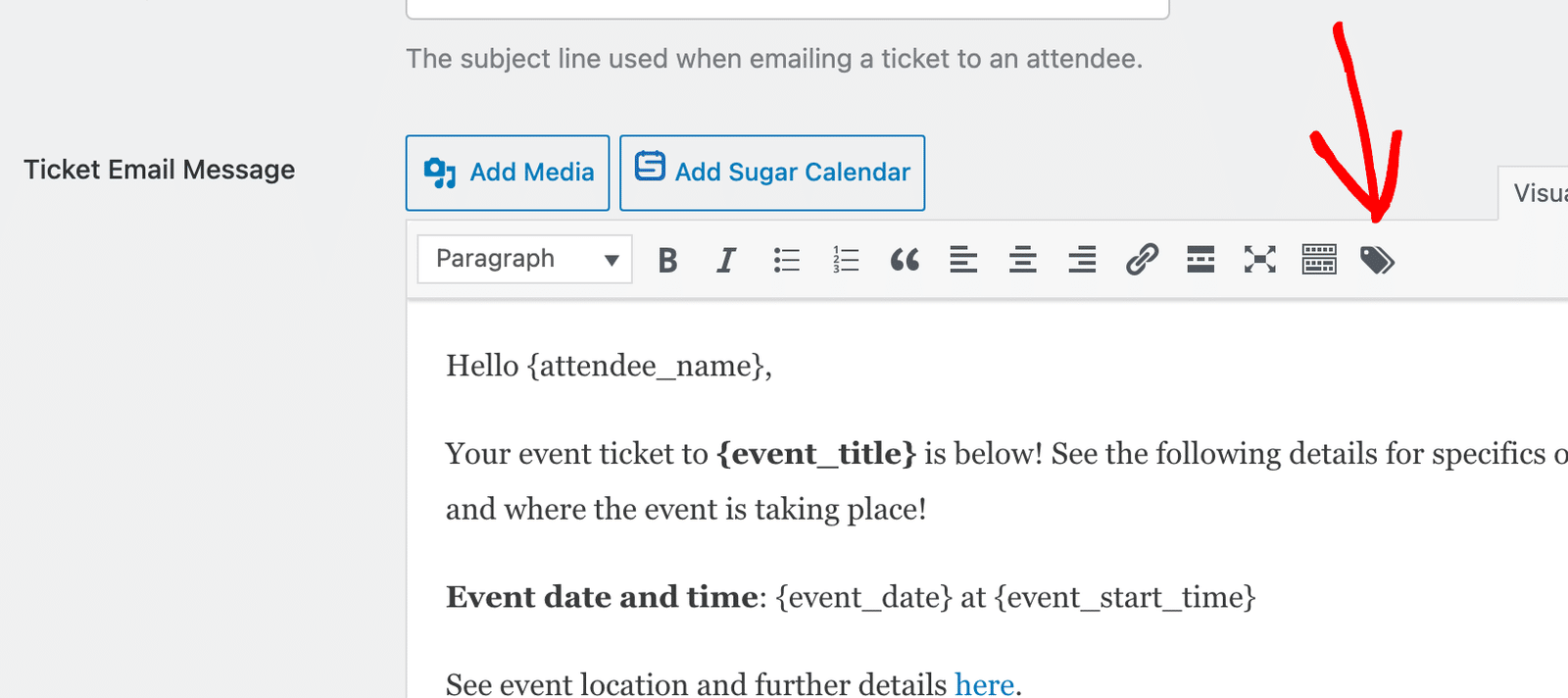Click the 'Hello {attendee_name},' line
Viewport: 1568px width, 698px height.
pos(609,366)
